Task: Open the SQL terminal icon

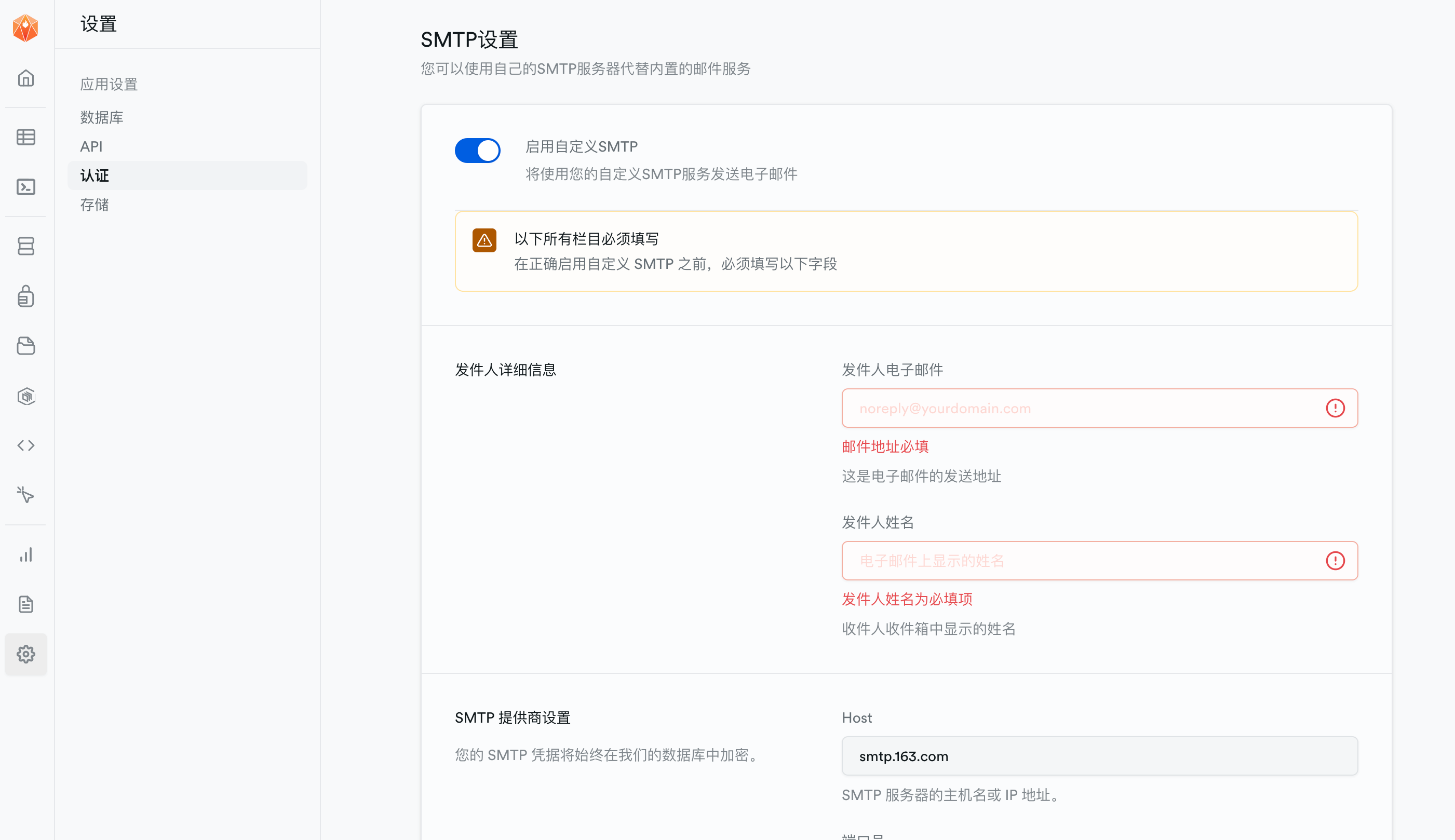Action: click(x=25, y=187)
